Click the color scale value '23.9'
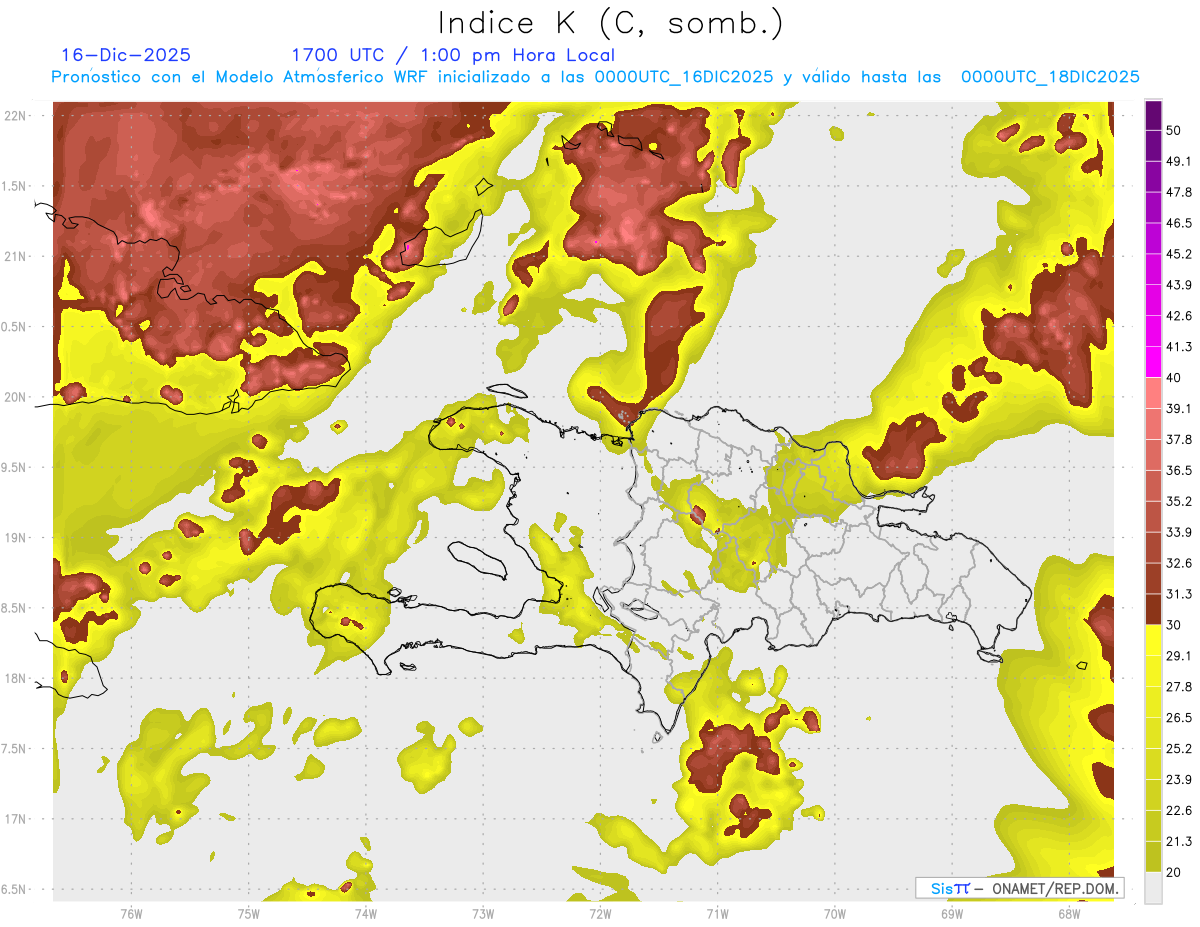The height and width of the screenshot is (927, 1200). click(x=1179, y=780)
